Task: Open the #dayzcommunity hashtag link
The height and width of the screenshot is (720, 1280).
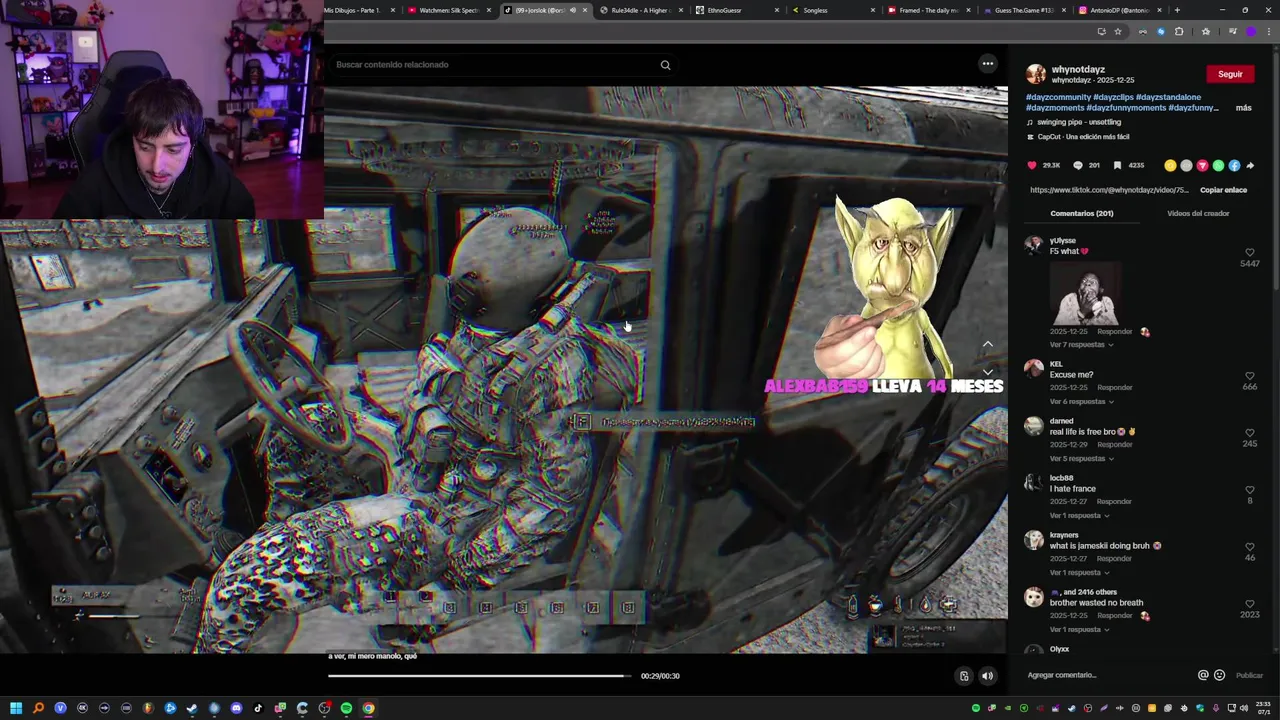Action: point(1058,97)
